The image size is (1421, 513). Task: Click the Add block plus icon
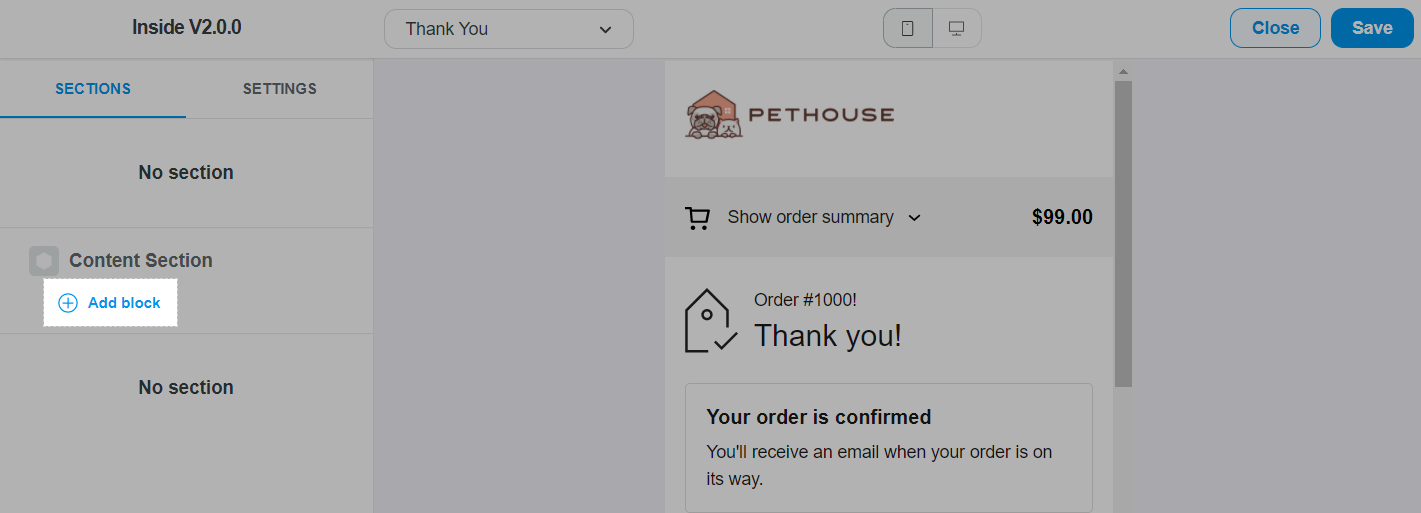click(68, 303)
